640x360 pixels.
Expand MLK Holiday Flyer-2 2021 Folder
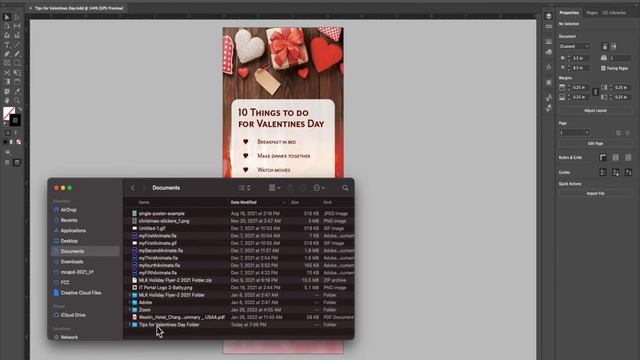(x=130, y=295)
